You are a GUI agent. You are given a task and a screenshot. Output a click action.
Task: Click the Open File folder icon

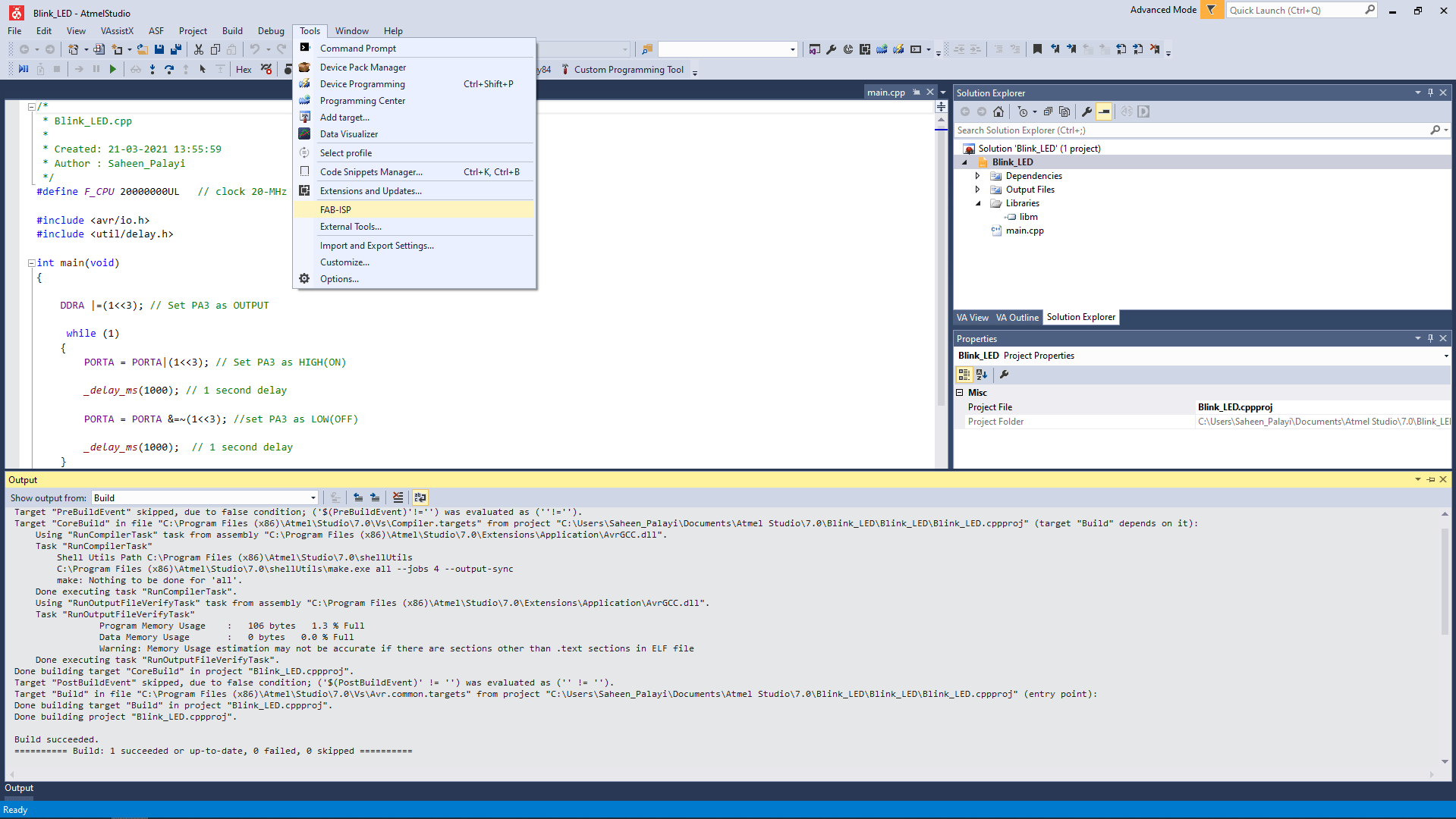point(142,49)
